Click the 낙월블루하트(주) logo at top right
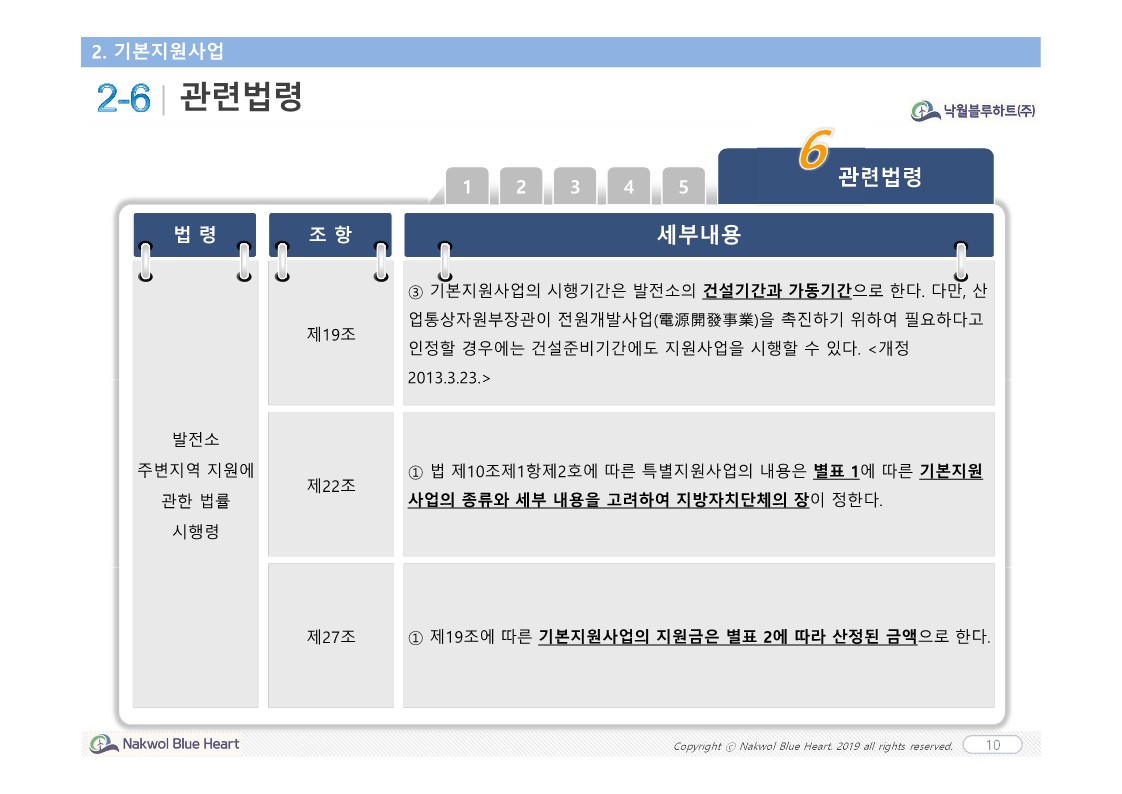The image size is (1122, 794). click(973, 111)
